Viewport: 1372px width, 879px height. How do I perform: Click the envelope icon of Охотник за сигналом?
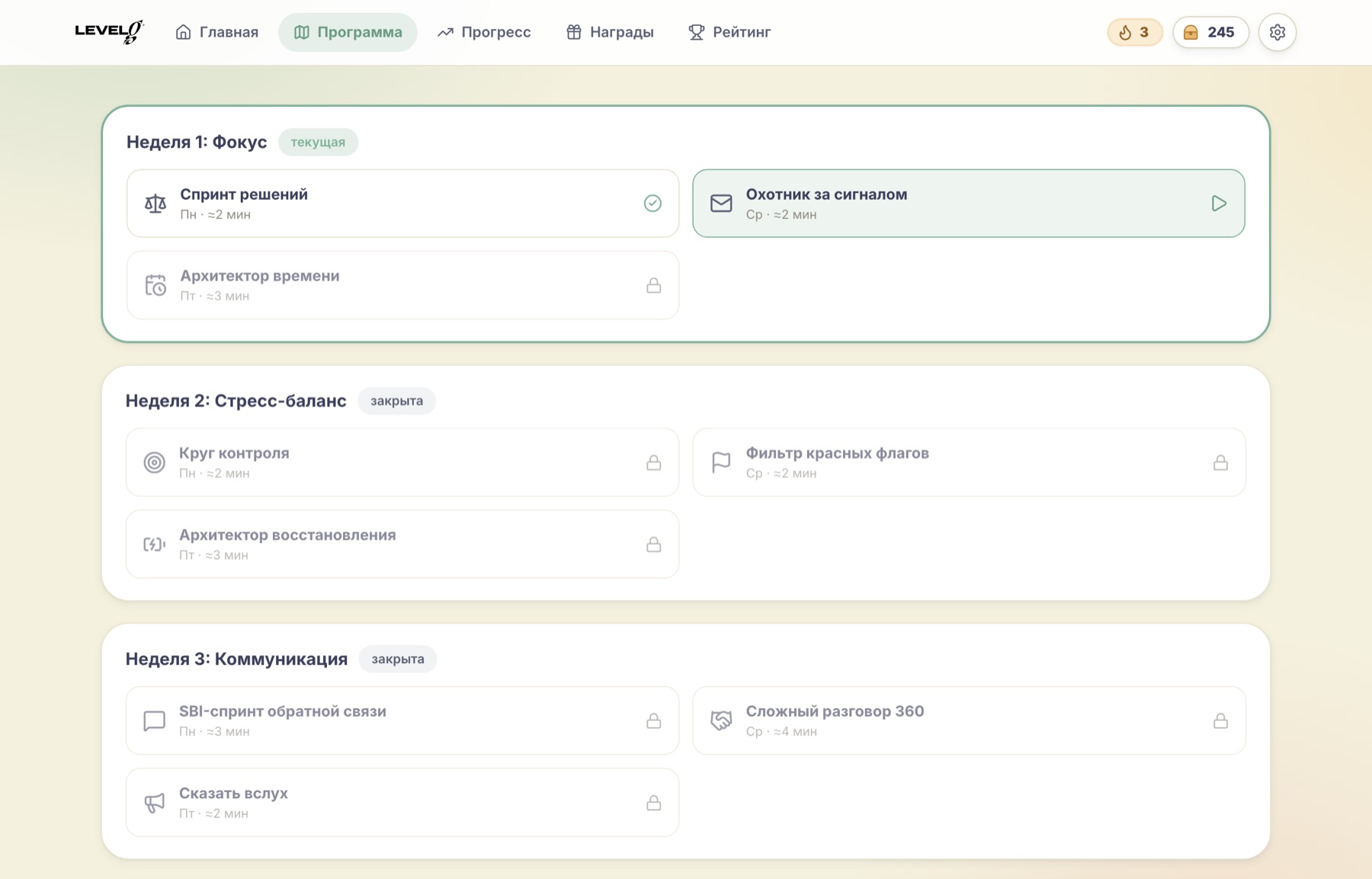click(721, 204)
